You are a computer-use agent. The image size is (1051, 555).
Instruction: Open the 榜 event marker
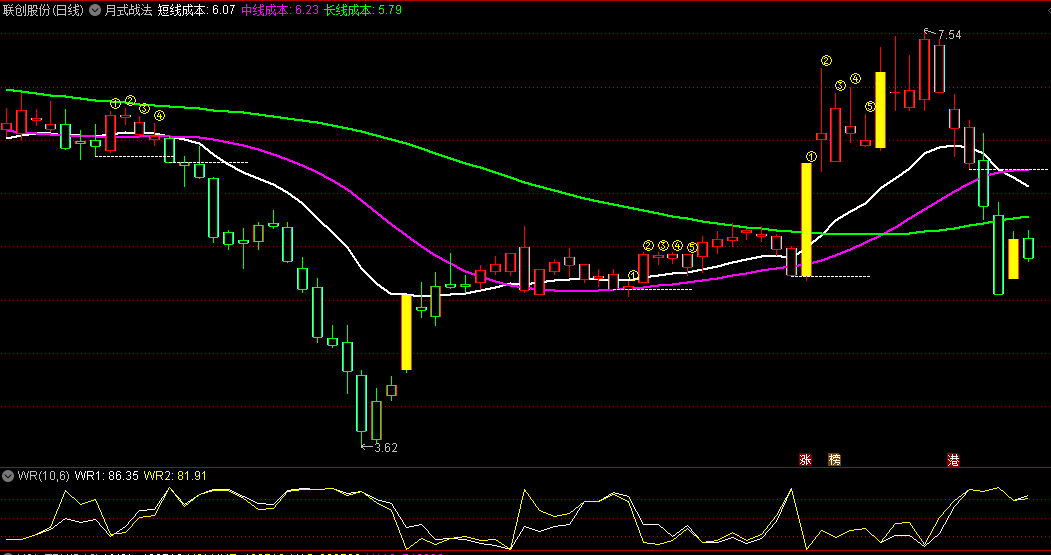tap(834, 460)
